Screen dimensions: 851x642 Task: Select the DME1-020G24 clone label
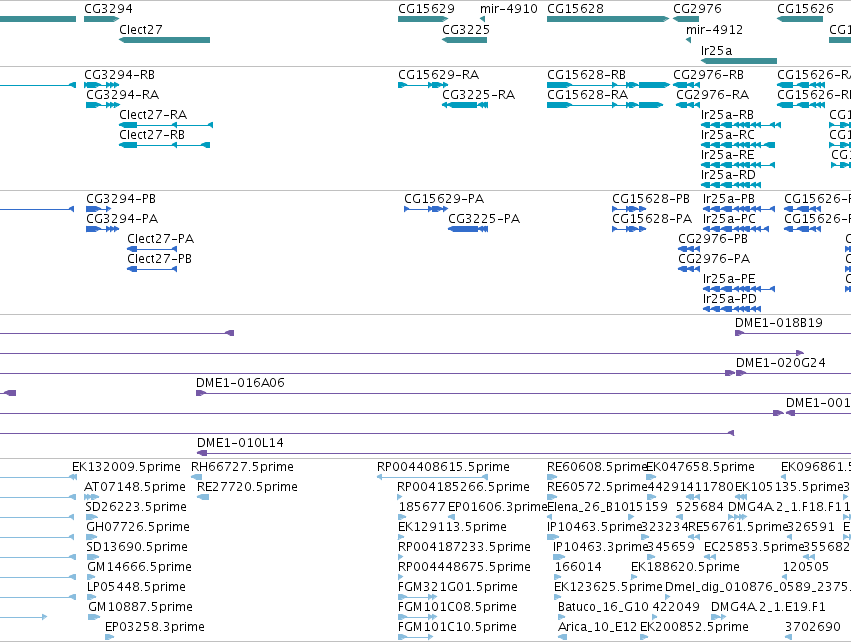pos(780,363)
